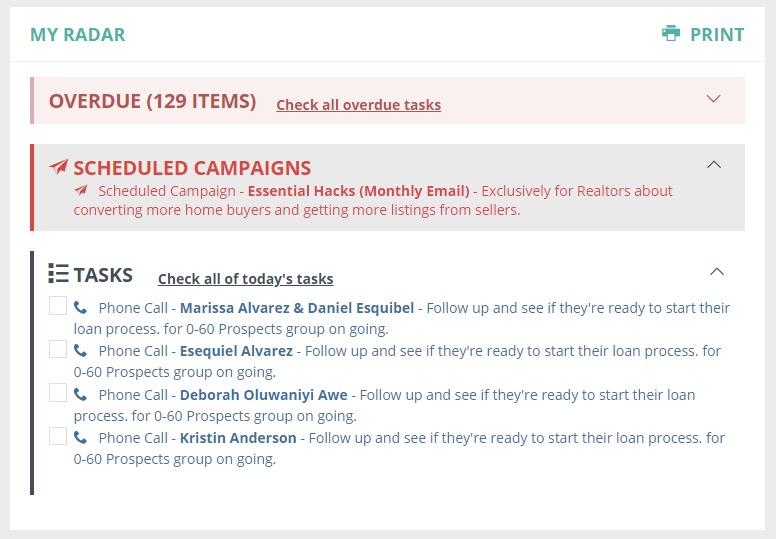Viewport: 776px width, 539px height.
Task: Collapse the Tasks section chevron
Action: coord(716,271)
